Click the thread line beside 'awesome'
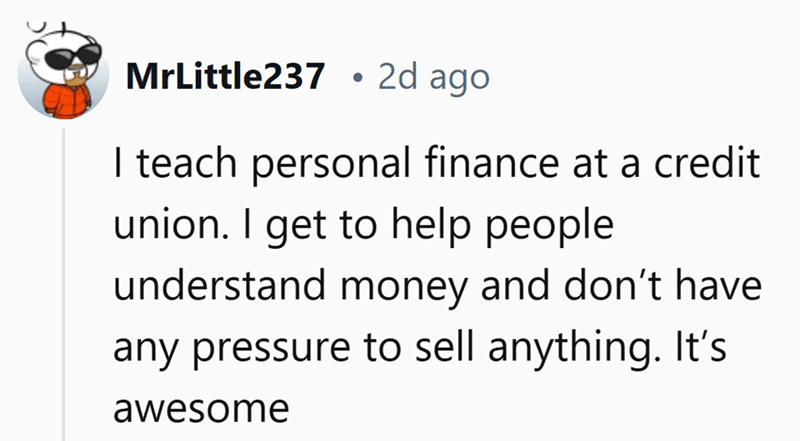 coord(64,408)
